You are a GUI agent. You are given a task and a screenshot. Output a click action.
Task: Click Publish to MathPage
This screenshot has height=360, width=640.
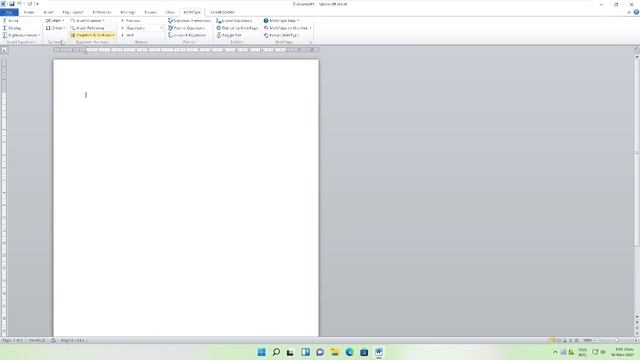click(x=237, y=28)
